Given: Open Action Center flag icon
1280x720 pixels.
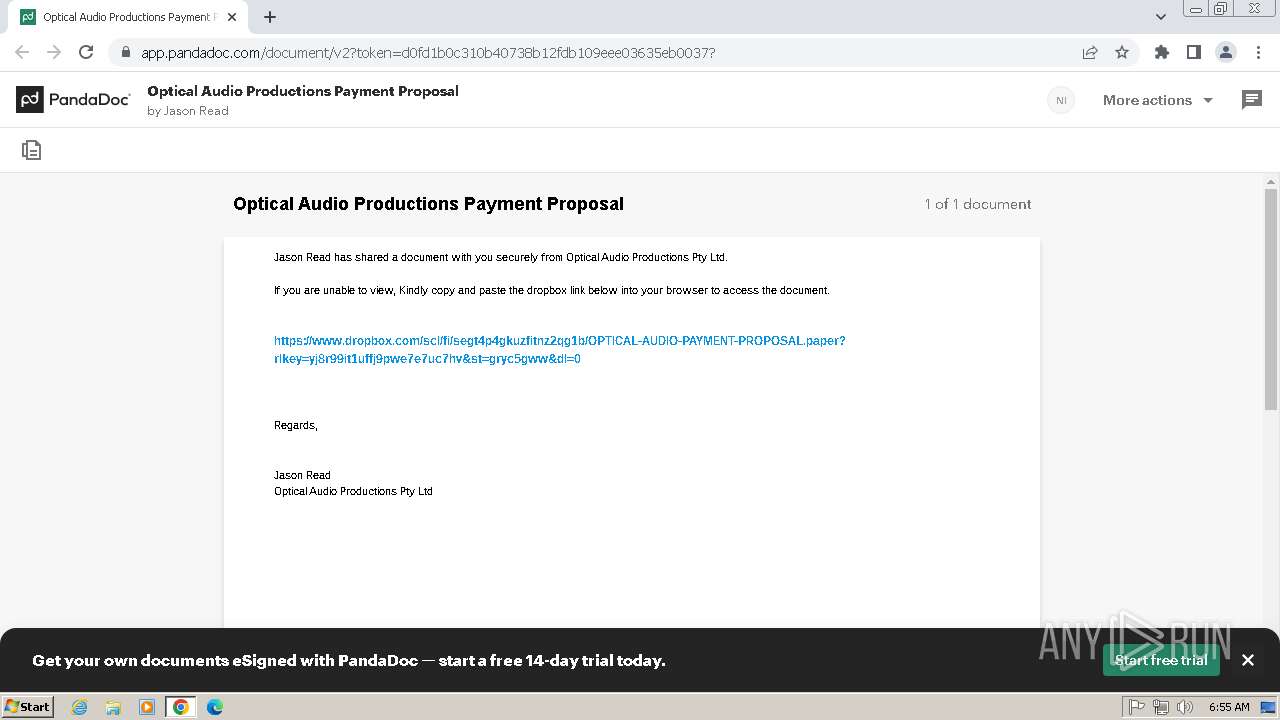Looking at the screenshot, I should click(x=1137, y=707).
